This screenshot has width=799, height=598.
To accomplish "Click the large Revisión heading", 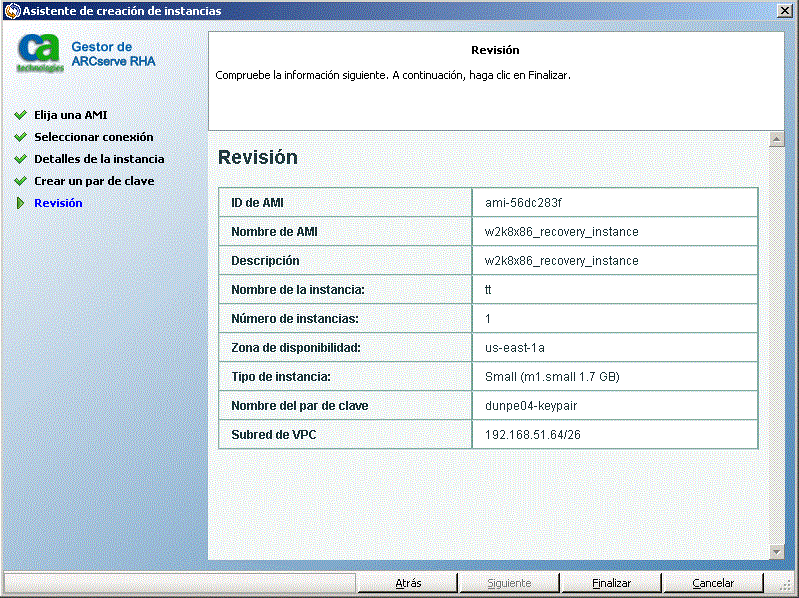I will pos(258,157).
